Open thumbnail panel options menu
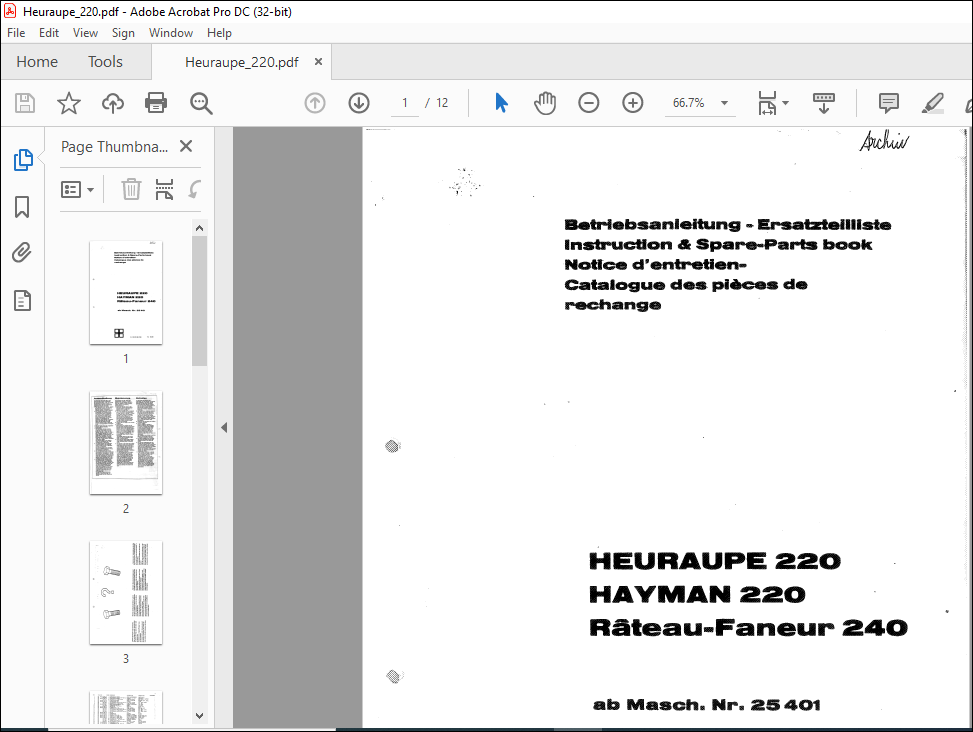The height and width of the screenshot is (732, 973). pos(77,189)
